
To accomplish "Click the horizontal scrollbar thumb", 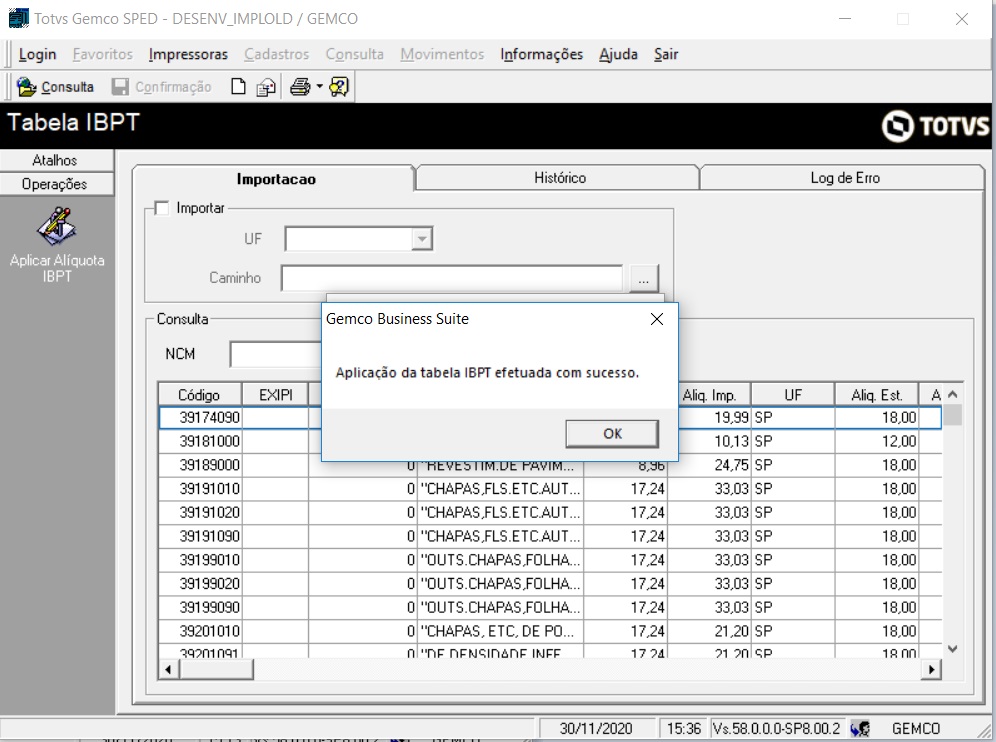I will [217, 669].
